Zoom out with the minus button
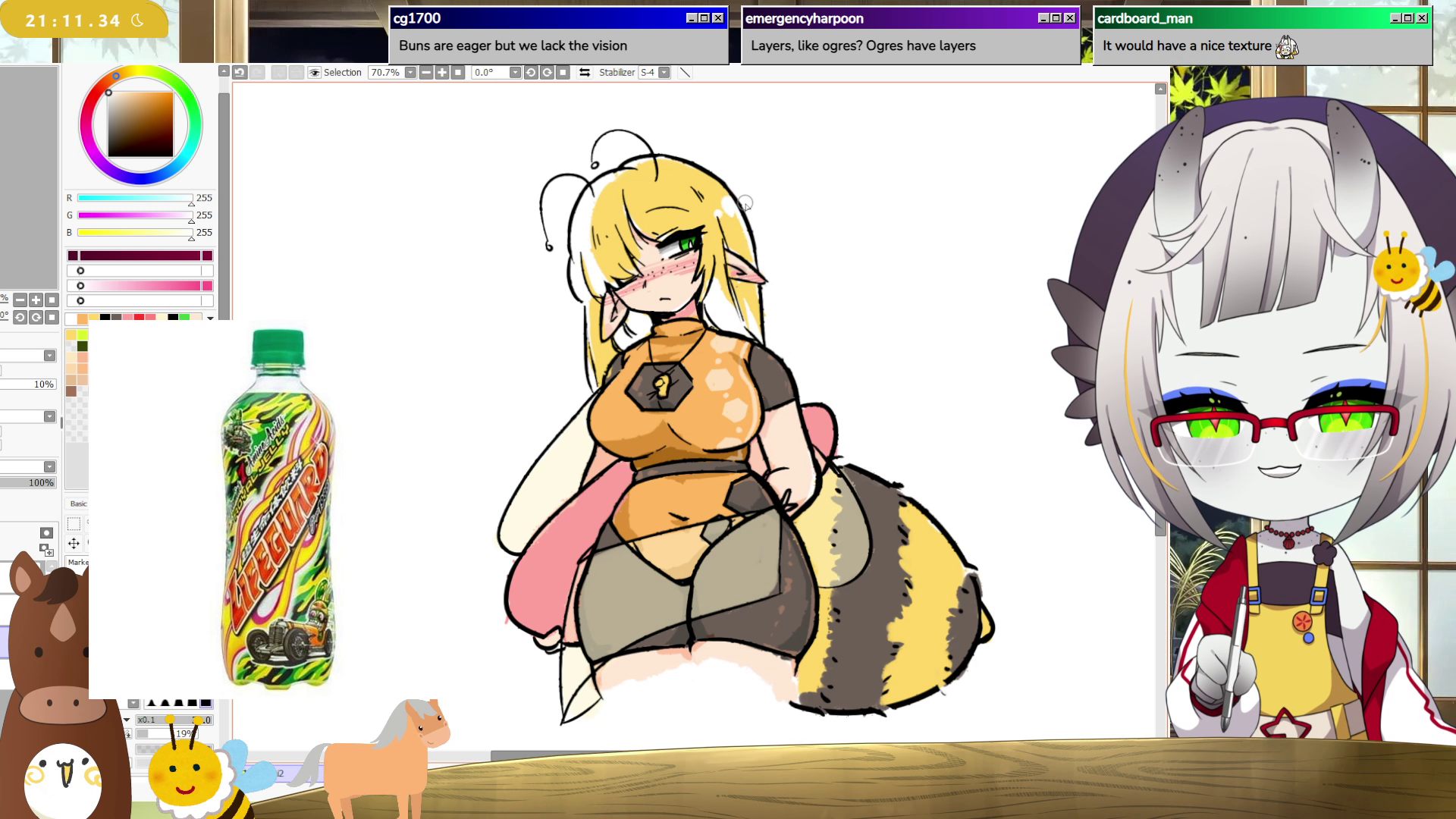Screen dimensions: 1456x819 (426, 73)
